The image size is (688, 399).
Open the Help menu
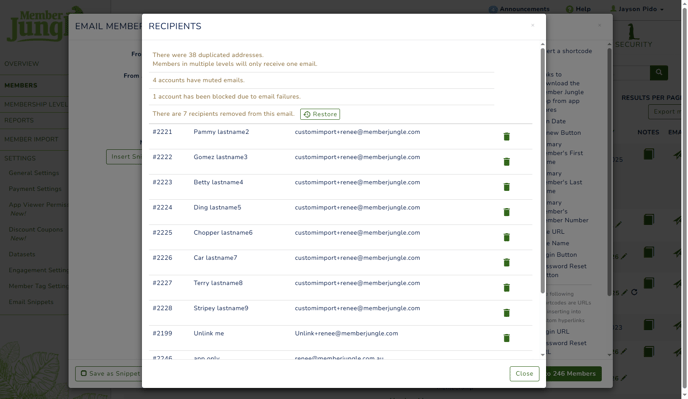click(578, 9)
